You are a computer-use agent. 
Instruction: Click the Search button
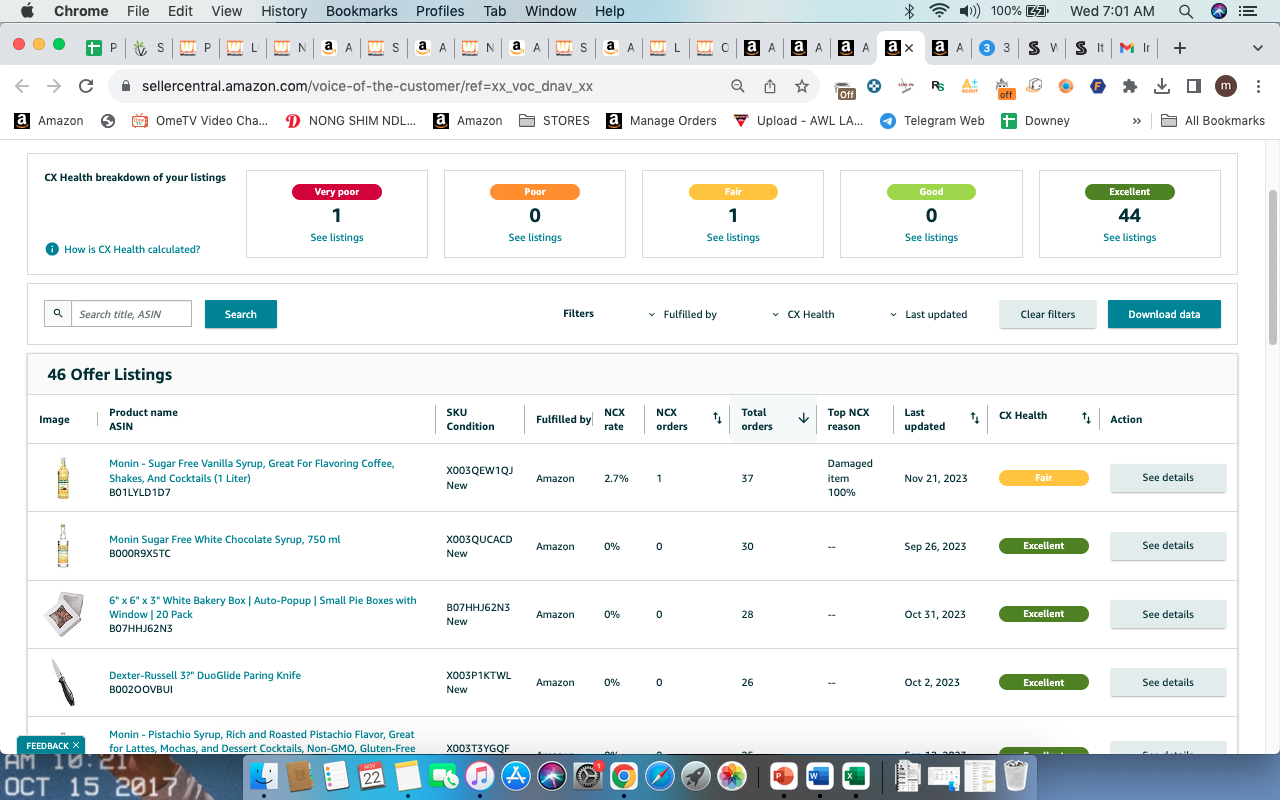coord(241,314)
